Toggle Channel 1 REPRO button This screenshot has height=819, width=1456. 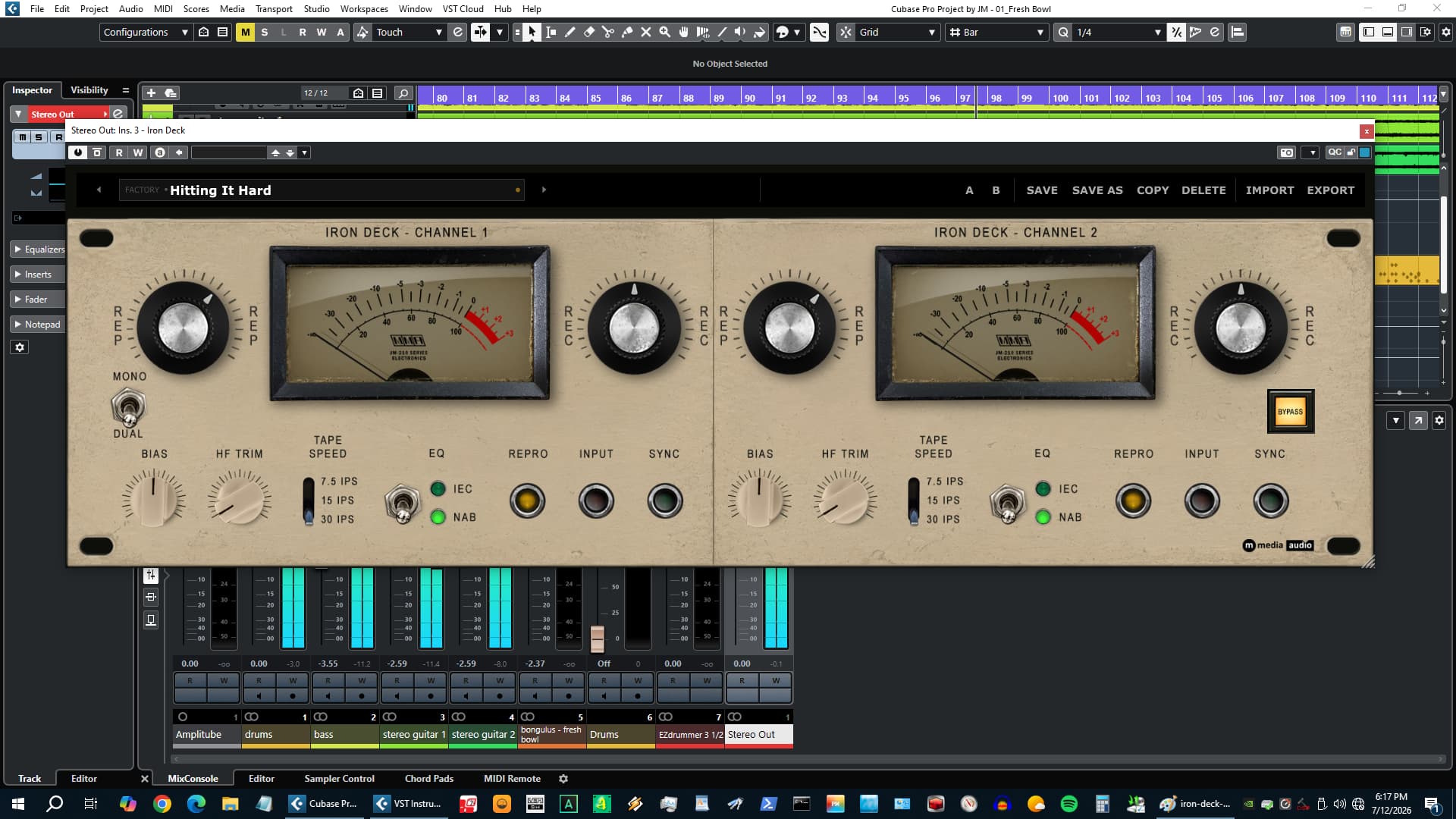click(527, 500)
